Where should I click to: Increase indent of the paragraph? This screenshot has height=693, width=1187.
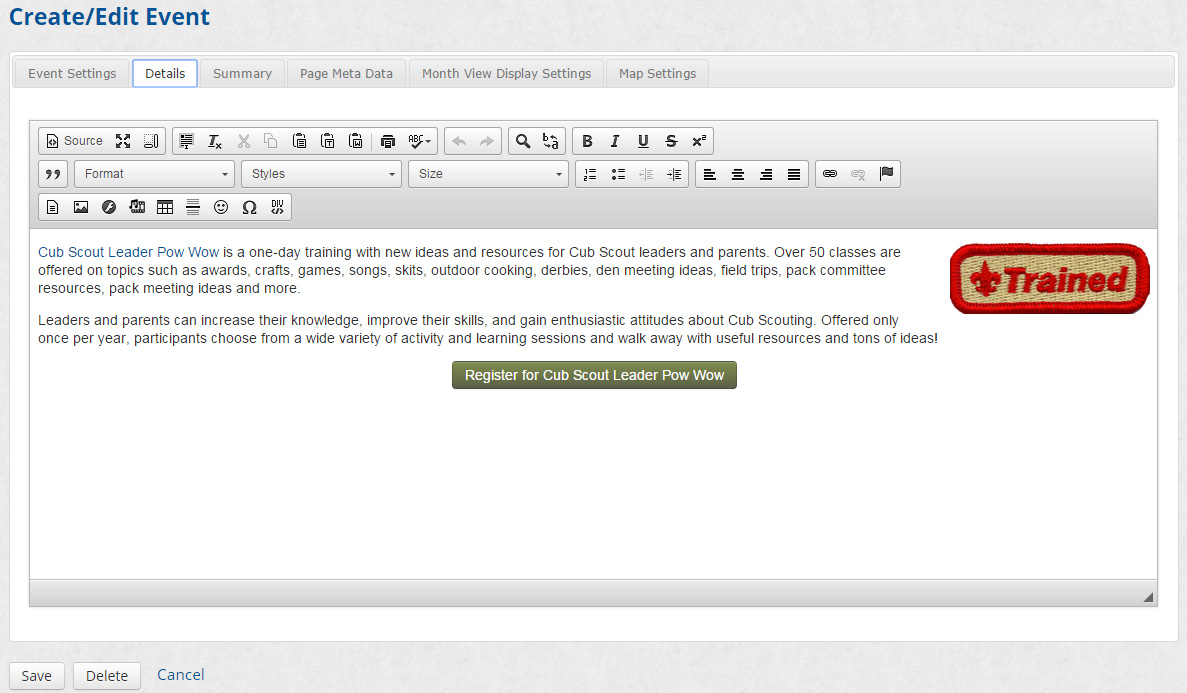click(674, 174)
